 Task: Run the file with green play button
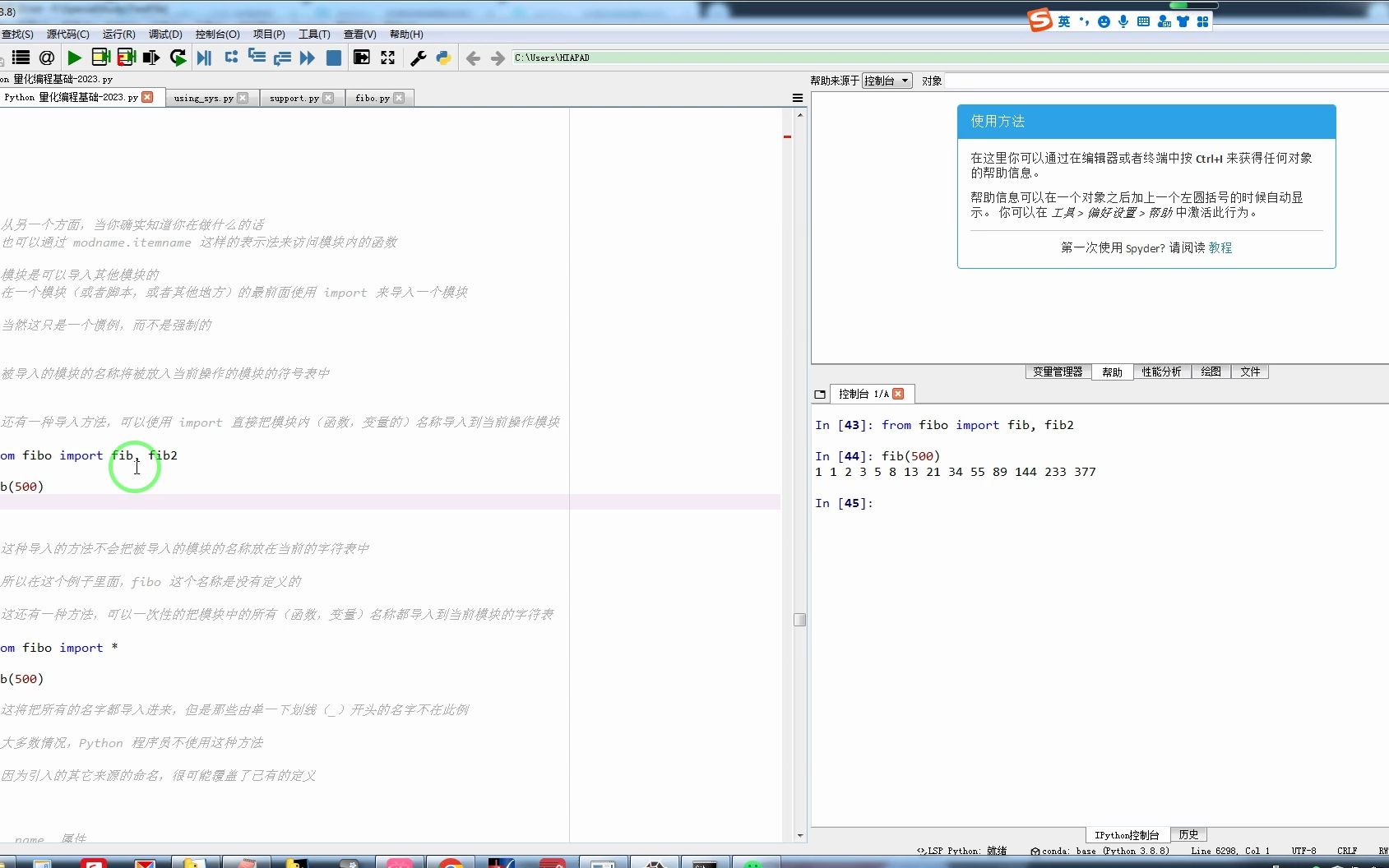coord(74,58)
